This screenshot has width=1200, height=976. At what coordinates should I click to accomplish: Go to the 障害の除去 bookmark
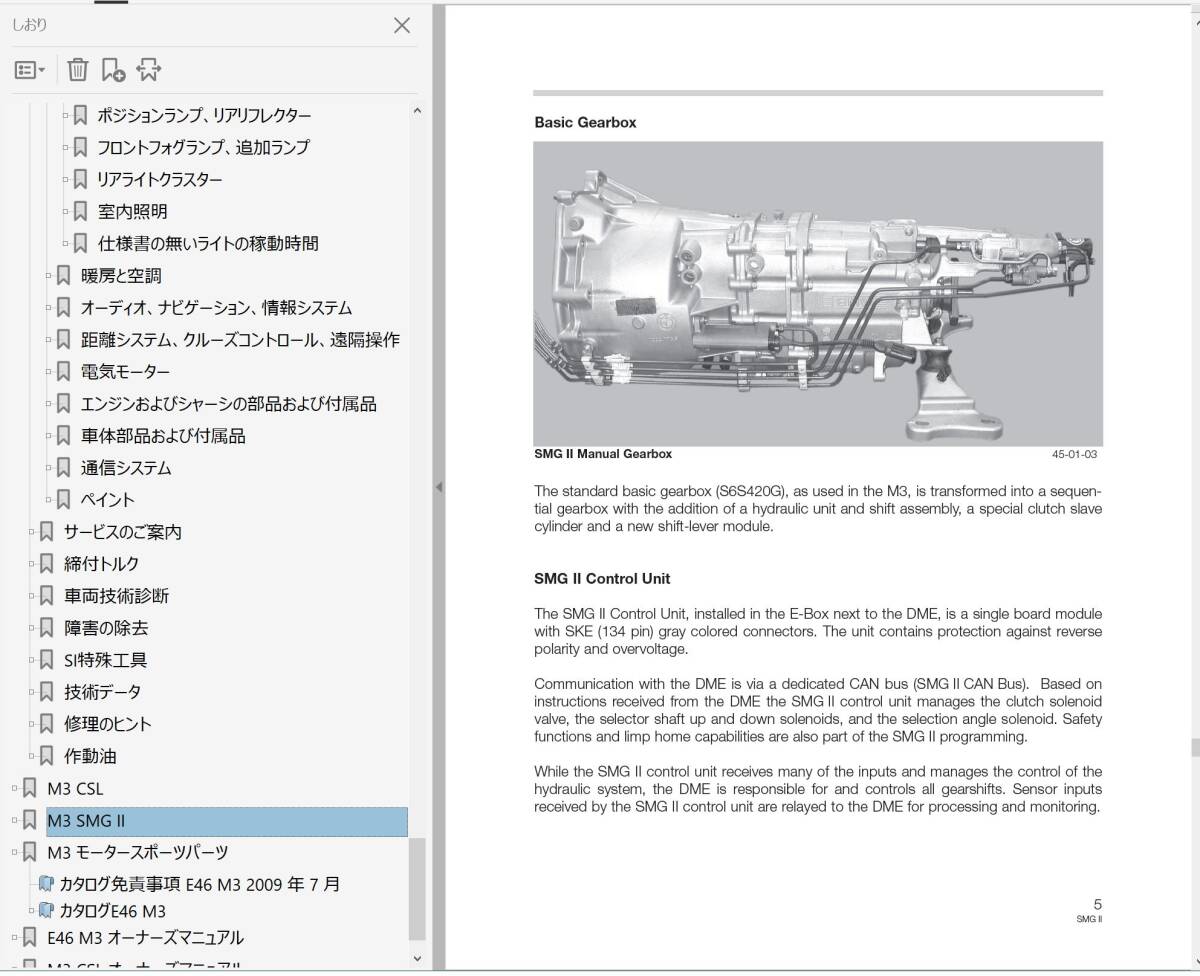click(106, 628)
